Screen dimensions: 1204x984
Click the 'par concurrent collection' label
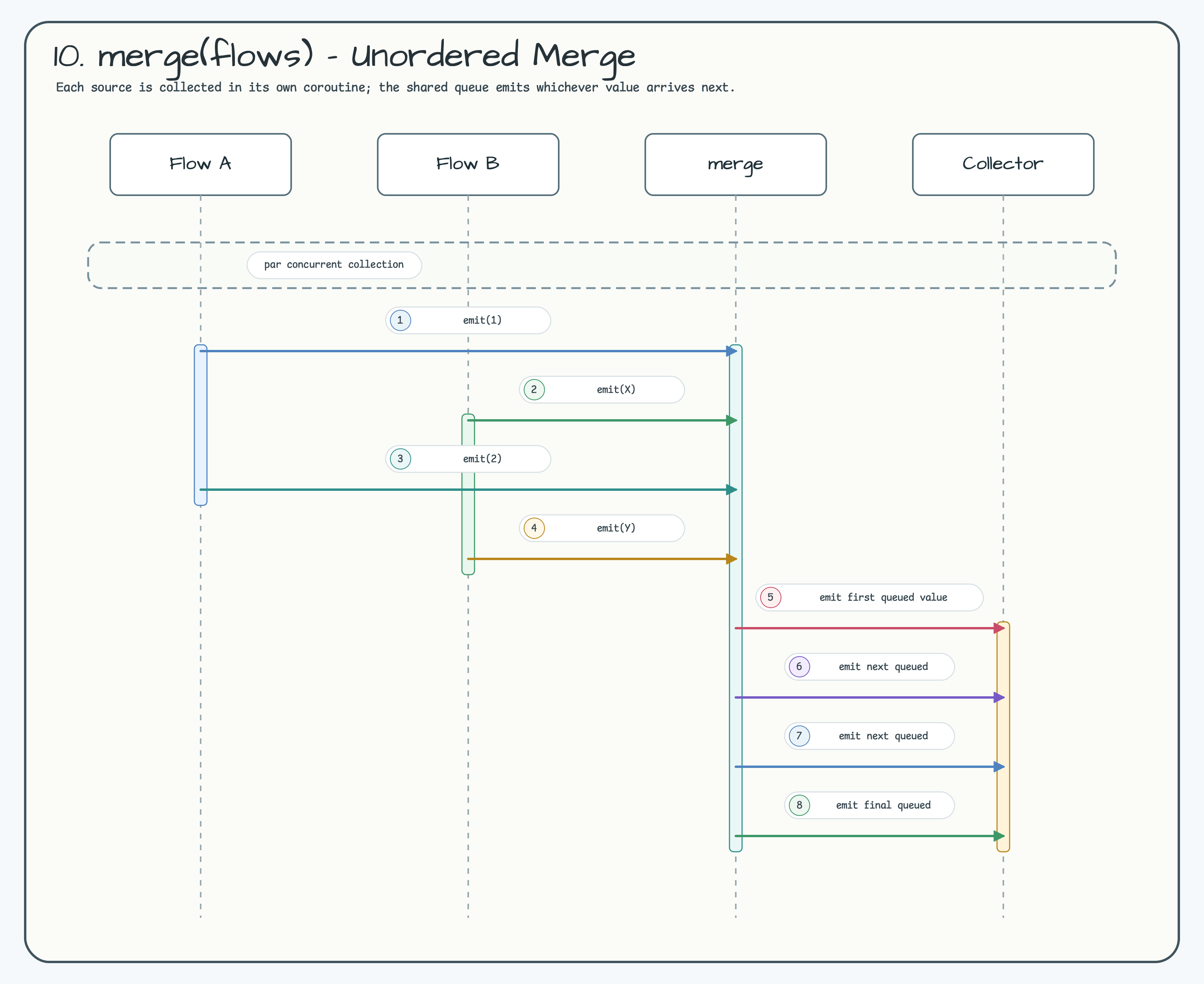pos(334,265)
